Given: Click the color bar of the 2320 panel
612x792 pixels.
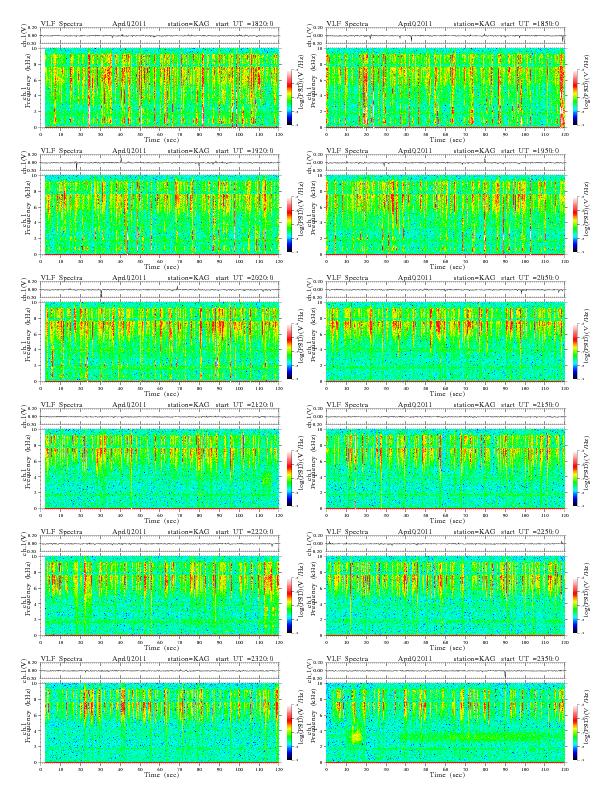Looking at the screenshot, I should [289, 732].
